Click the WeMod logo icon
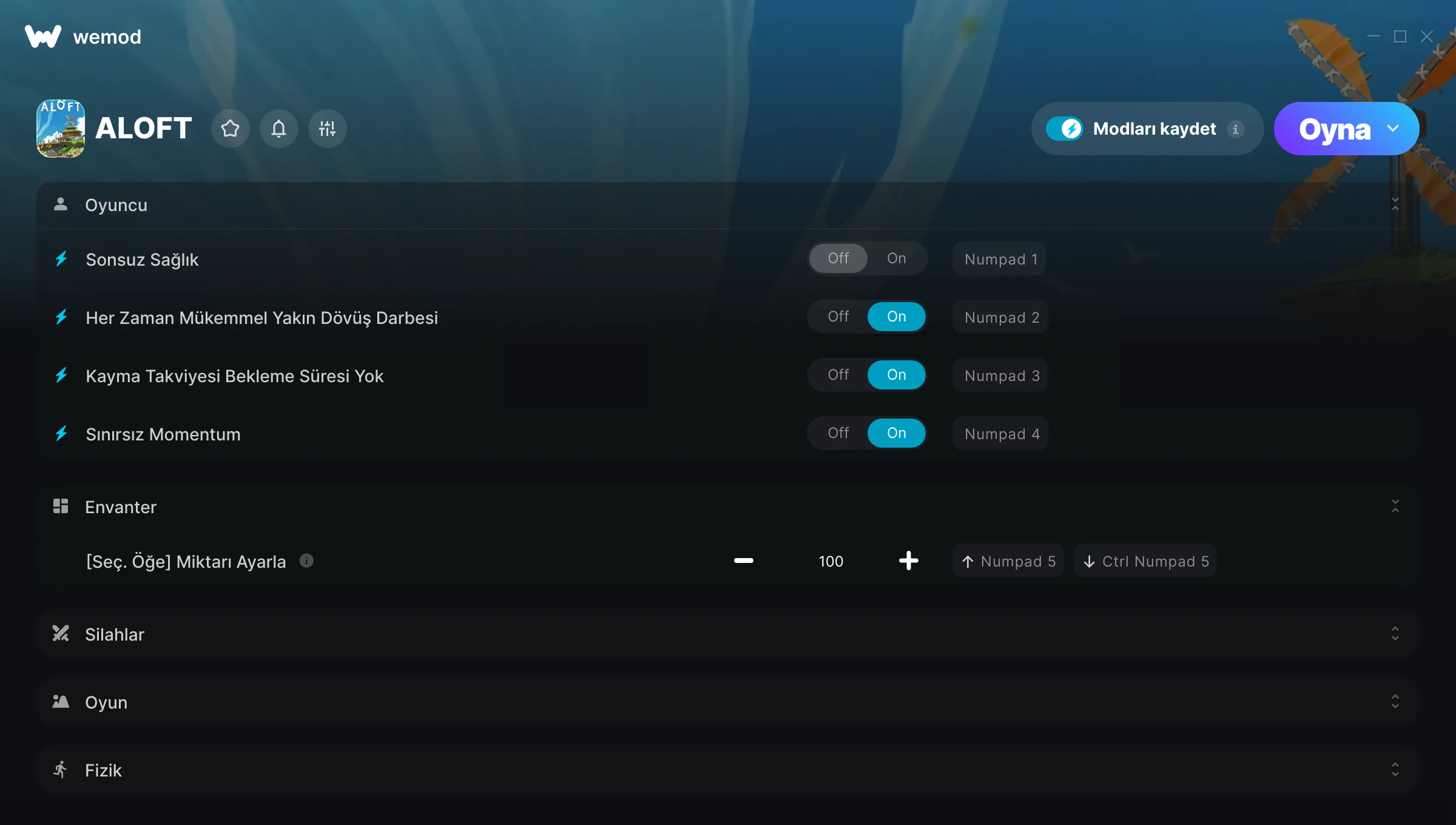1456x825 pixels. tap(43, 36)
